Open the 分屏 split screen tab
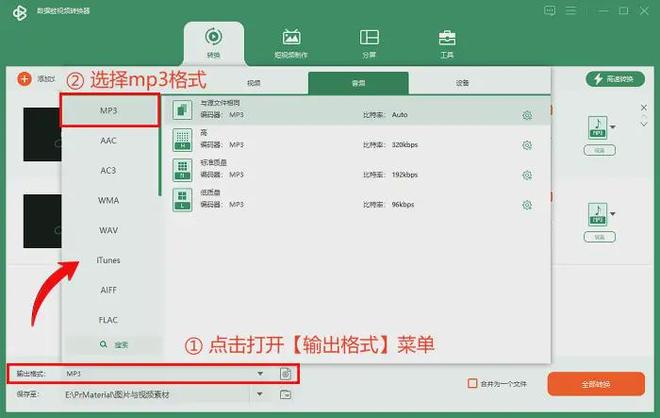The height and width of the screenshot is (418, 660). tap(369, 44)
